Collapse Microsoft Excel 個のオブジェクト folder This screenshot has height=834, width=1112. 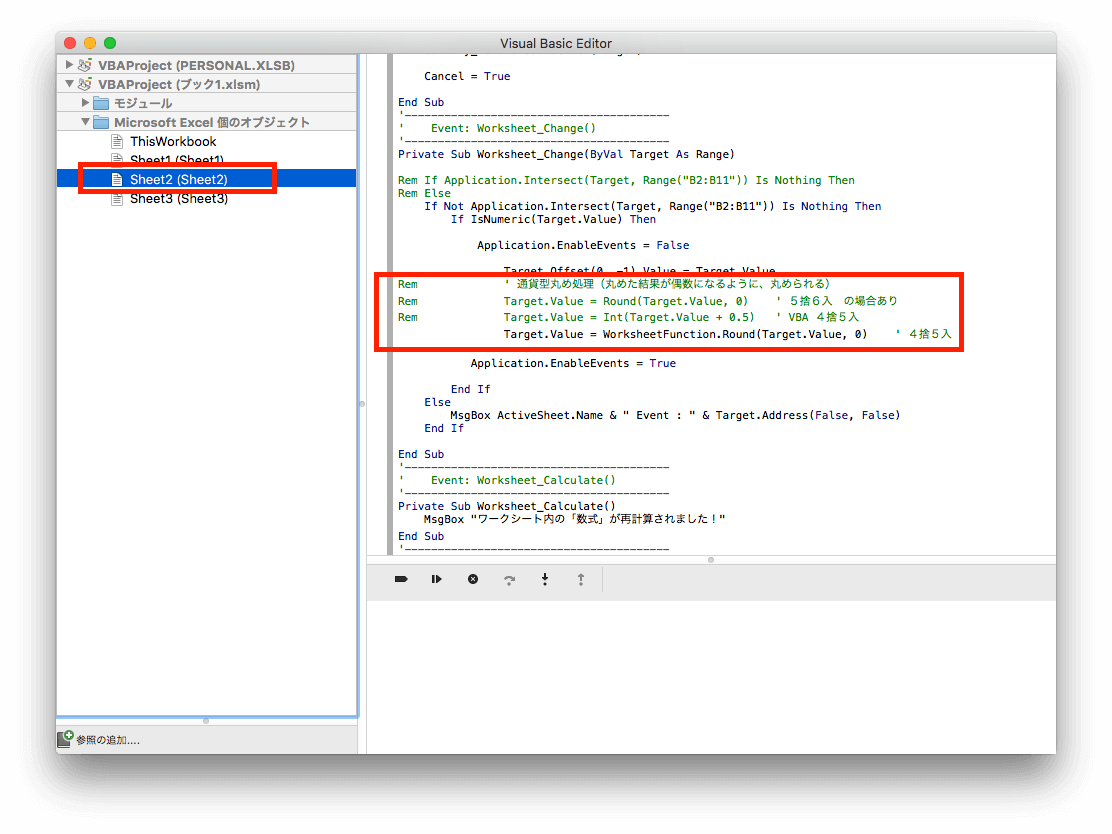click(x=85, y=122)
